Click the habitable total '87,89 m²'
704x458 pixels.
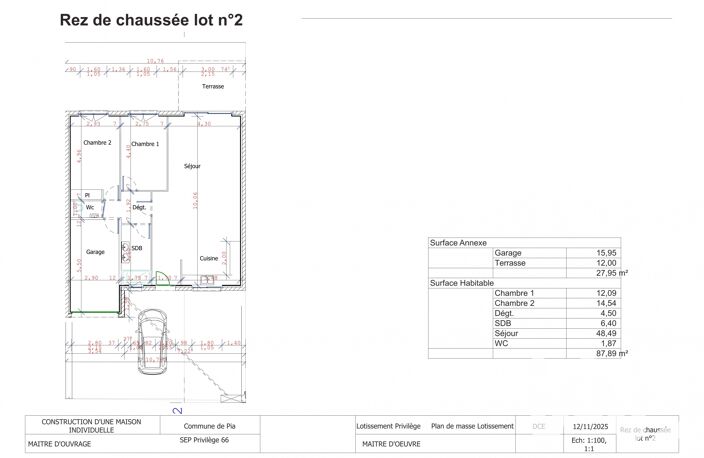tap(612, 354)
